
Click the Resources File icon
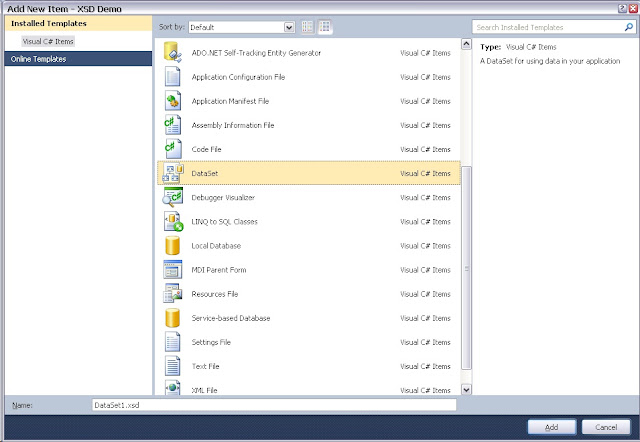[x=172, y=294]
